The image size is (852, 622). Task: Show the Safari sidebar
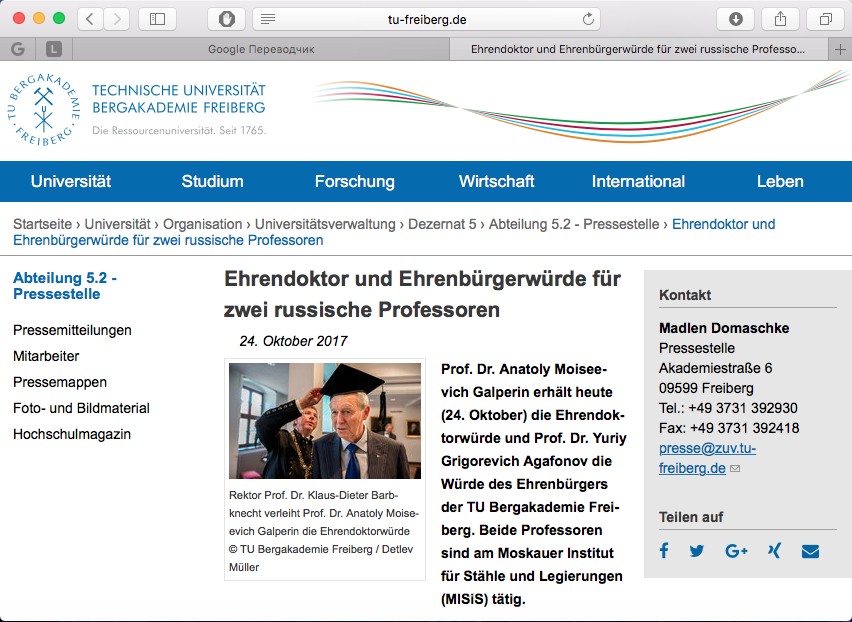coord(157,19)
